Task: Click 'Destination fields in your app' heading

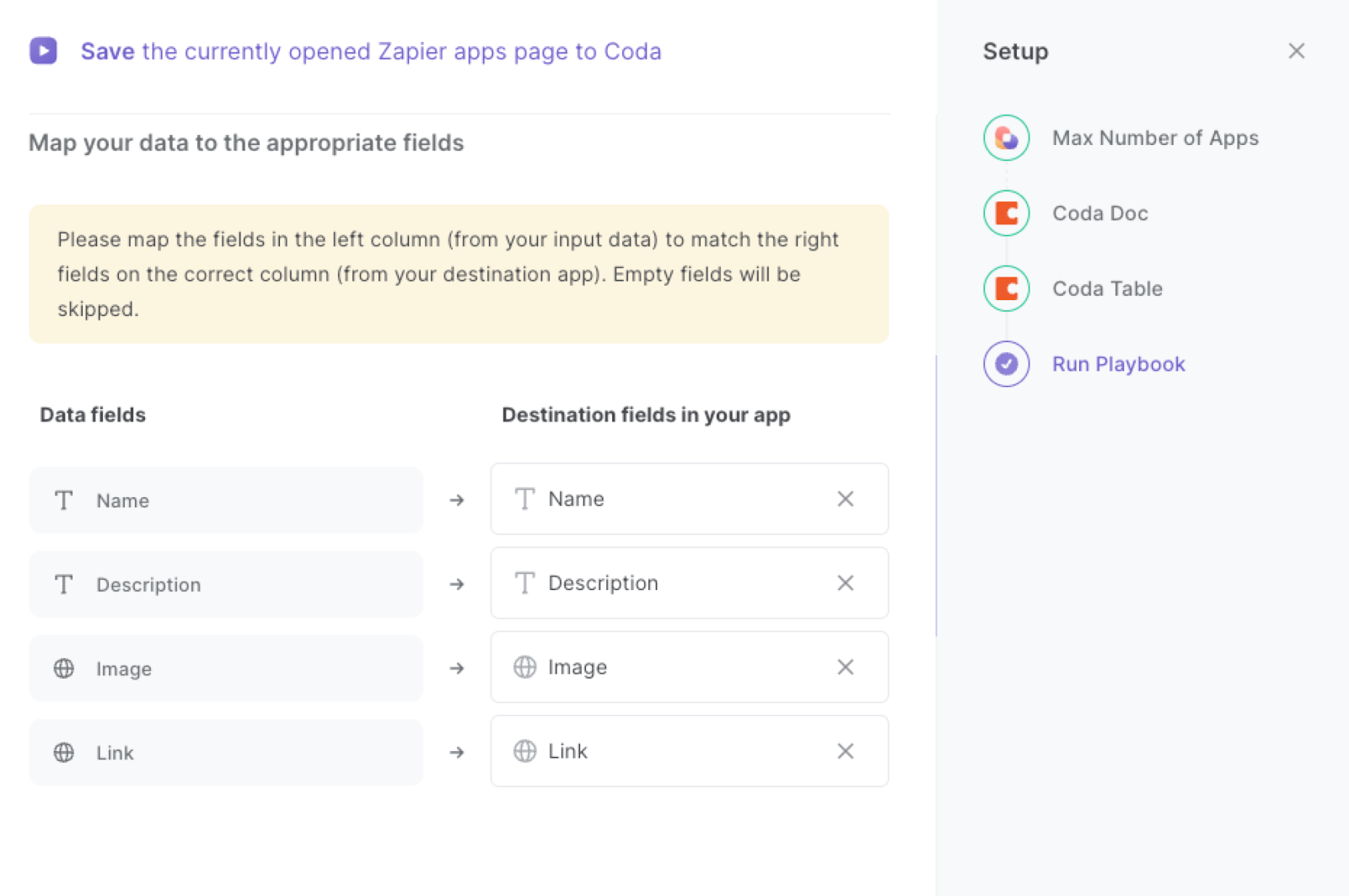Action: coord(646,415)
